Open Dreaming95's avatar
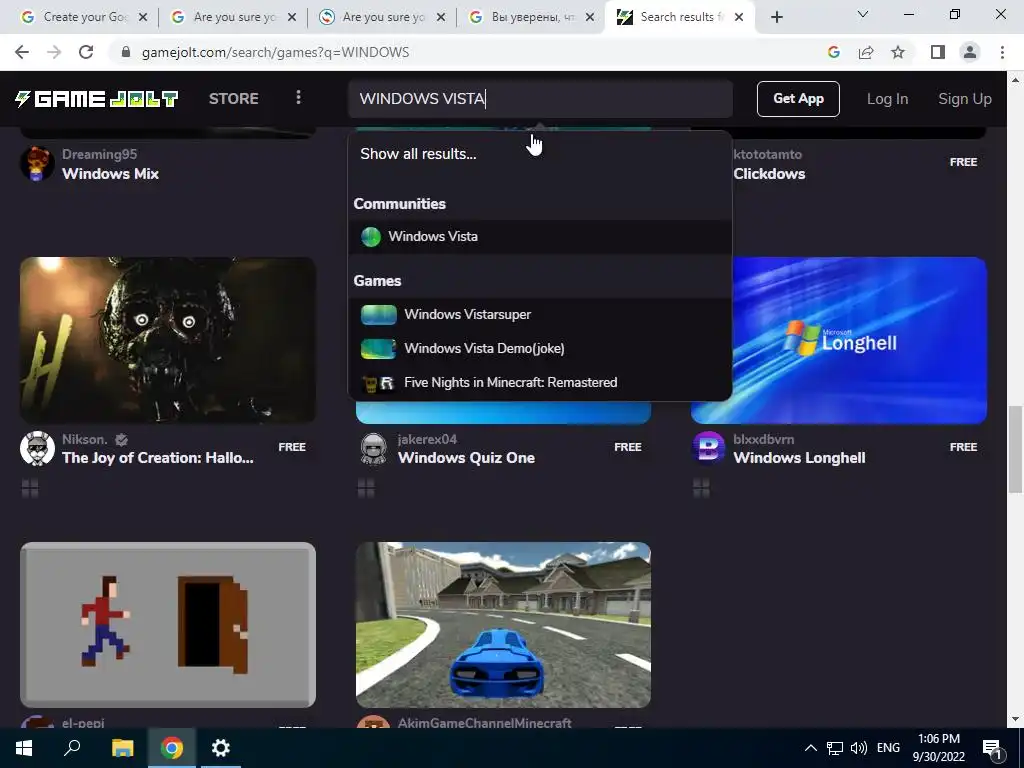This screenshot has width=1024, height=768. pos(37,163)
